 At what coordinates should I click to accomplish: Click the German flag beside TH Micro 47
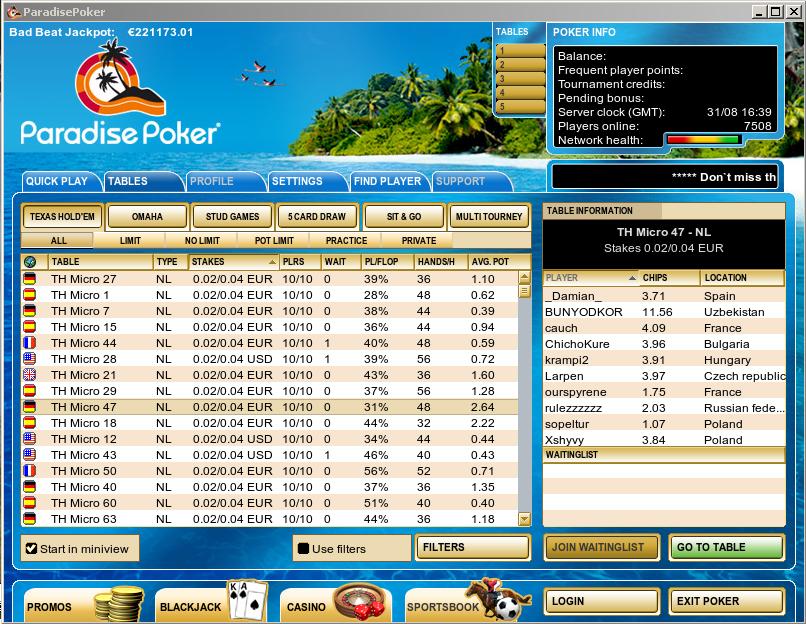30,407
